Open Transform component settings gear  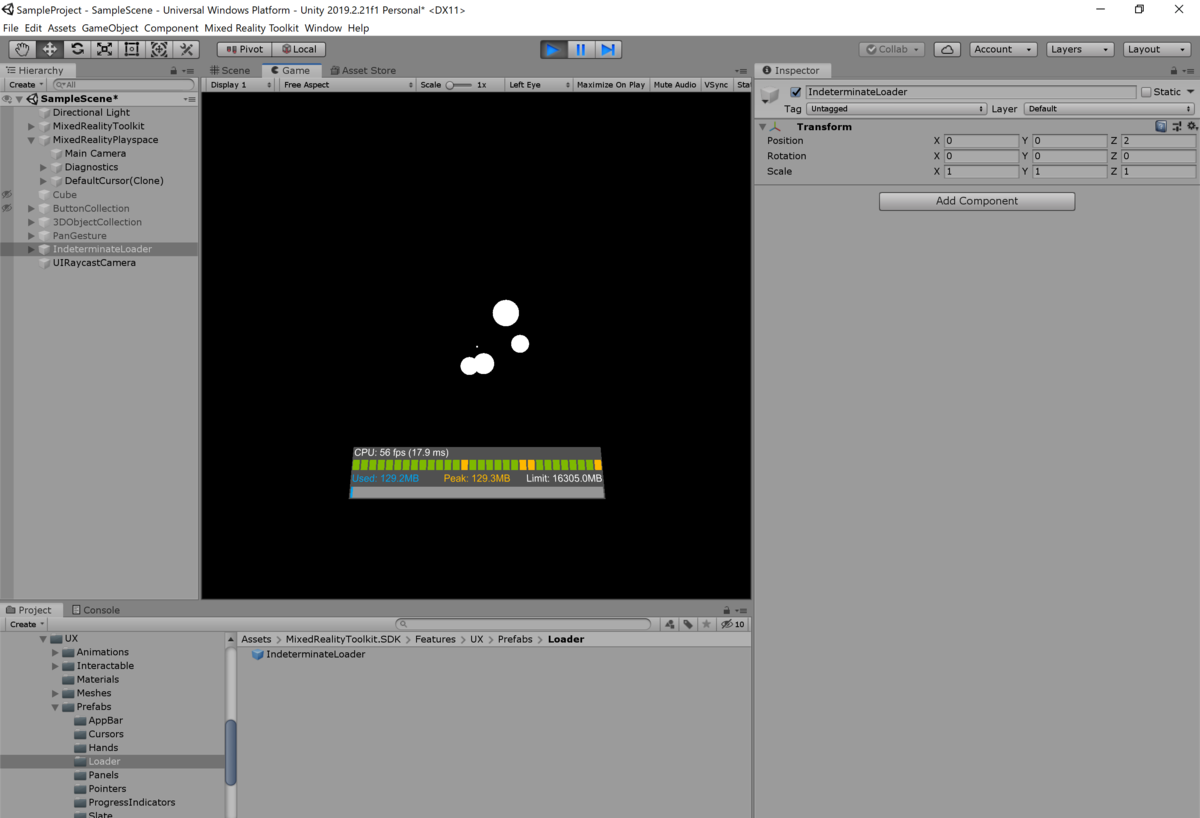click(x=1191, y=127)
